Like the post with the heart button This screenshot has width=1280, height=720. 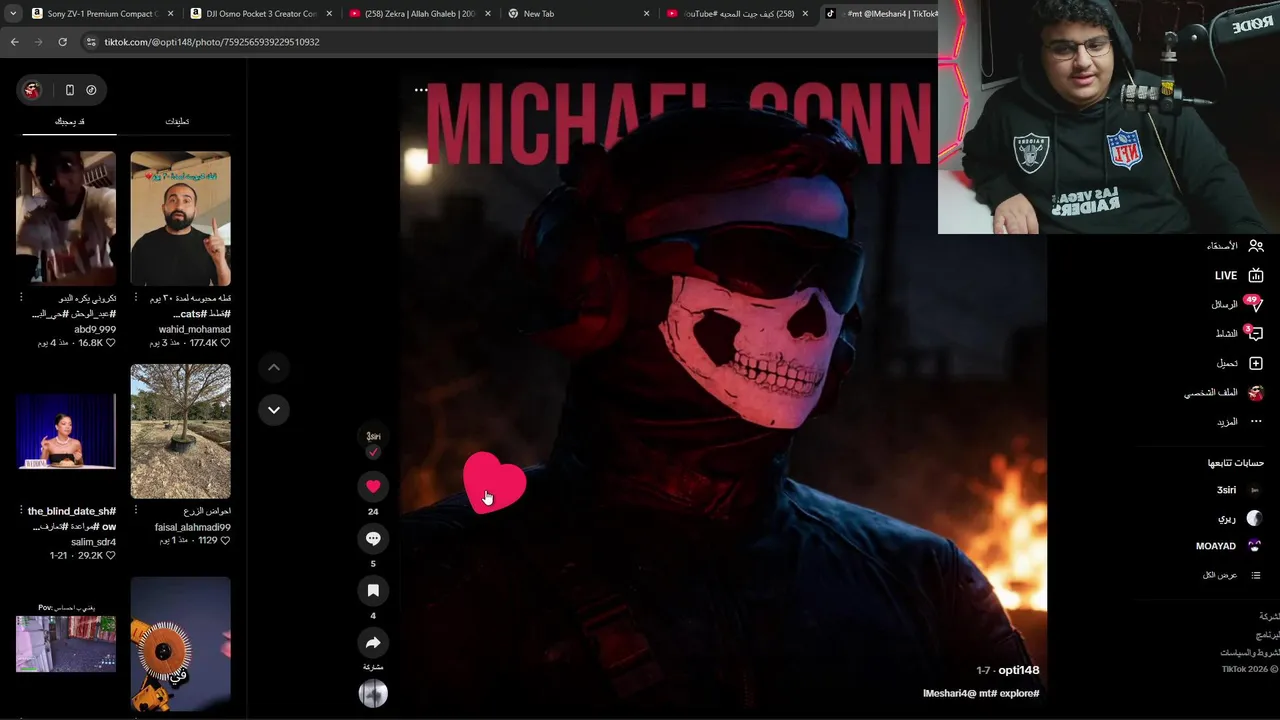click(373, 486)
